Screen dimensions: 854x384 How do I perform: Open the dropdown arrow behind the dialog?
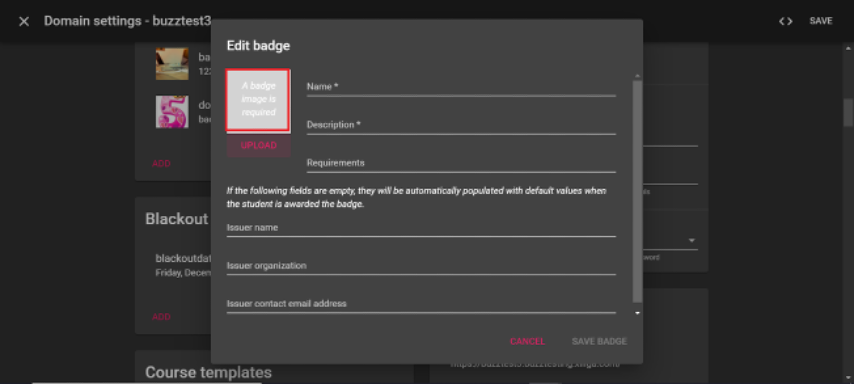click(692, 241)
